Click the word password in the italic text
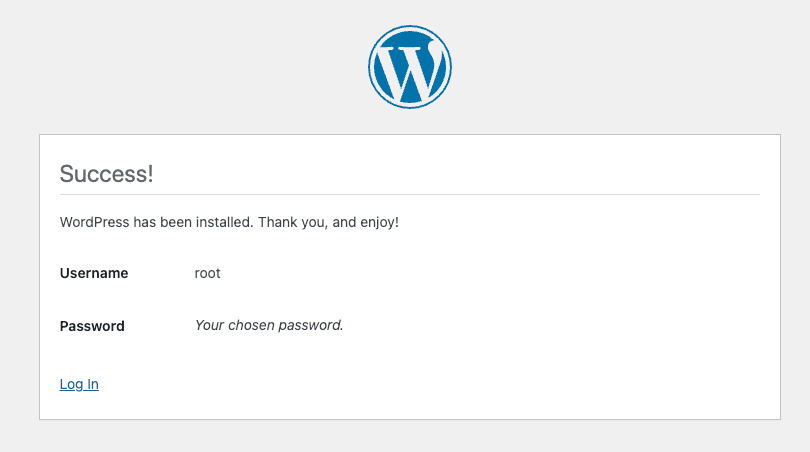 click(312, 325)
